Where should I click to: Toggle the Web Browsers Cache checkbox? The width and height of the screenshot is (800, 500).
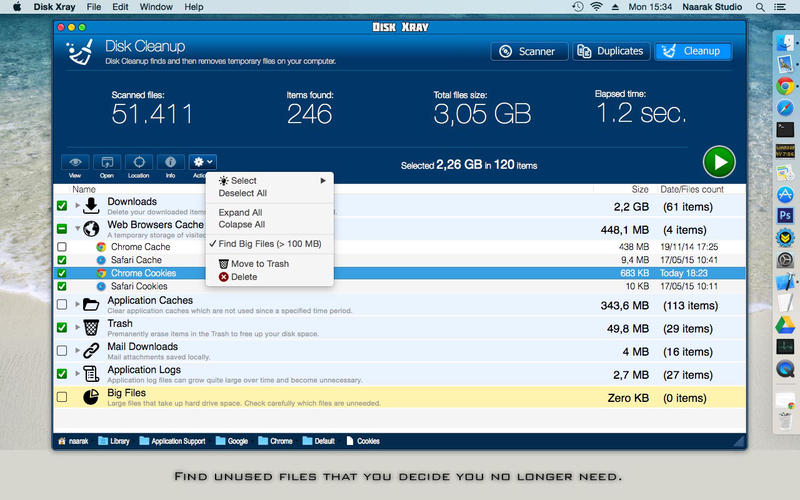click(x=62, y=229)
